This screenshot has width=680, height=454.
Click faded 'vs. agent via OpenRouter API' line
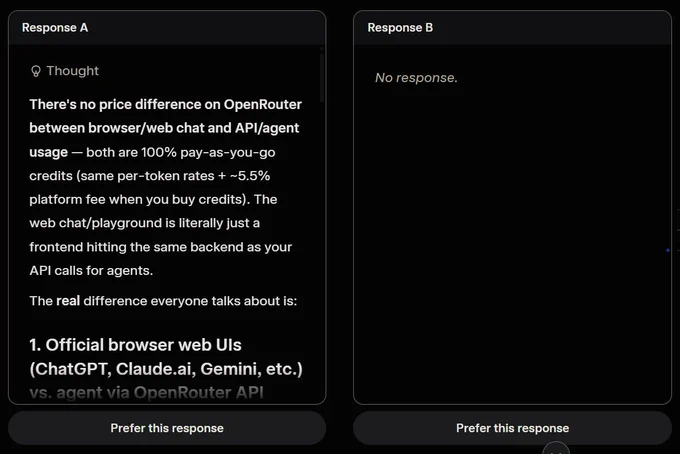pos(146,392)
